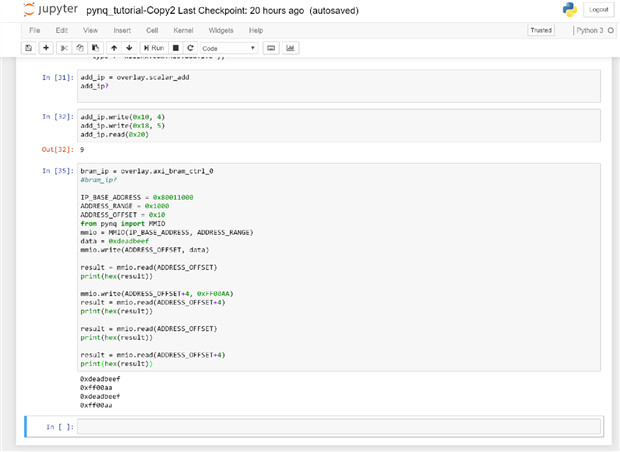Click the save and checkpoint icon
The height and width of the screenshot is (452, 620).
(28, 48)
